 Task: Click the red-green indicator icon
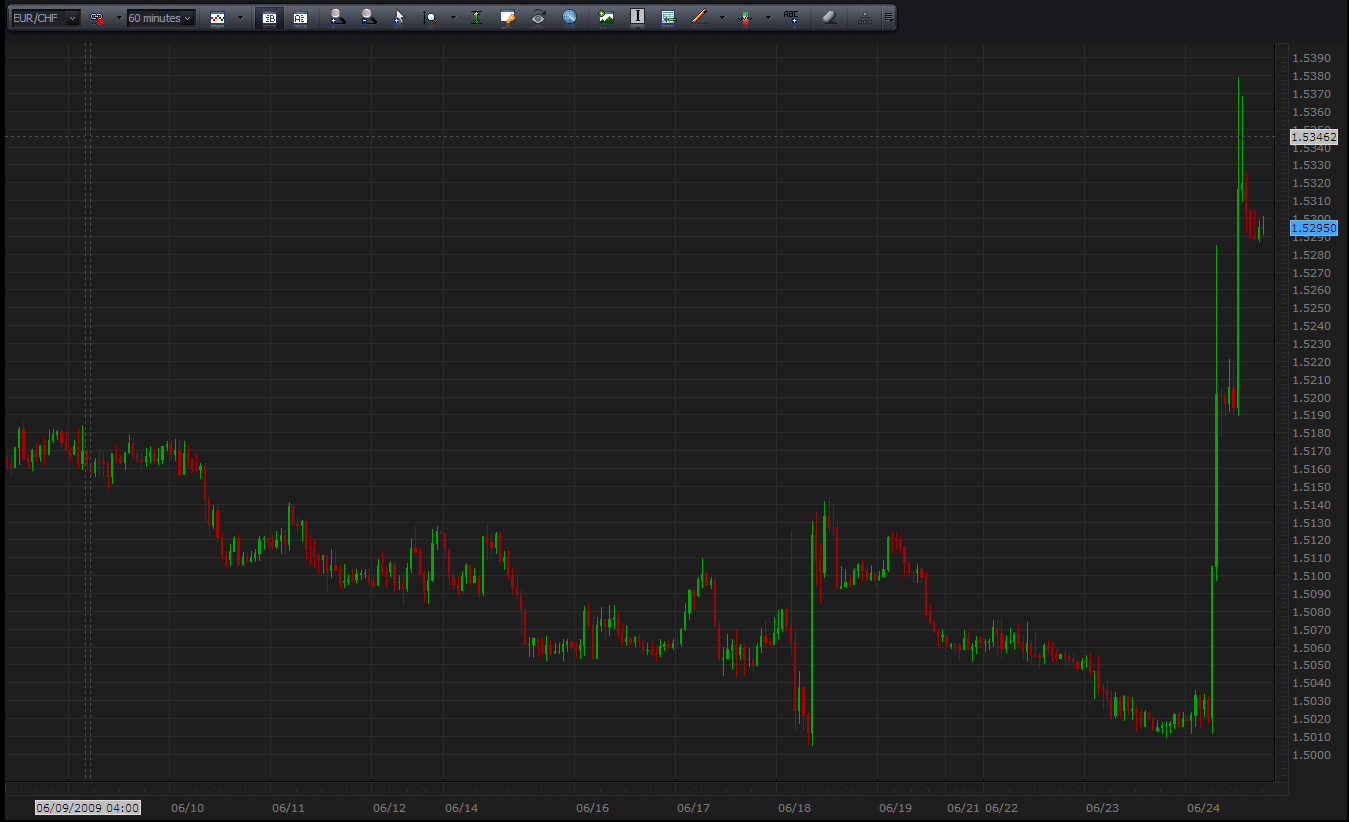(x=745, y=17)
